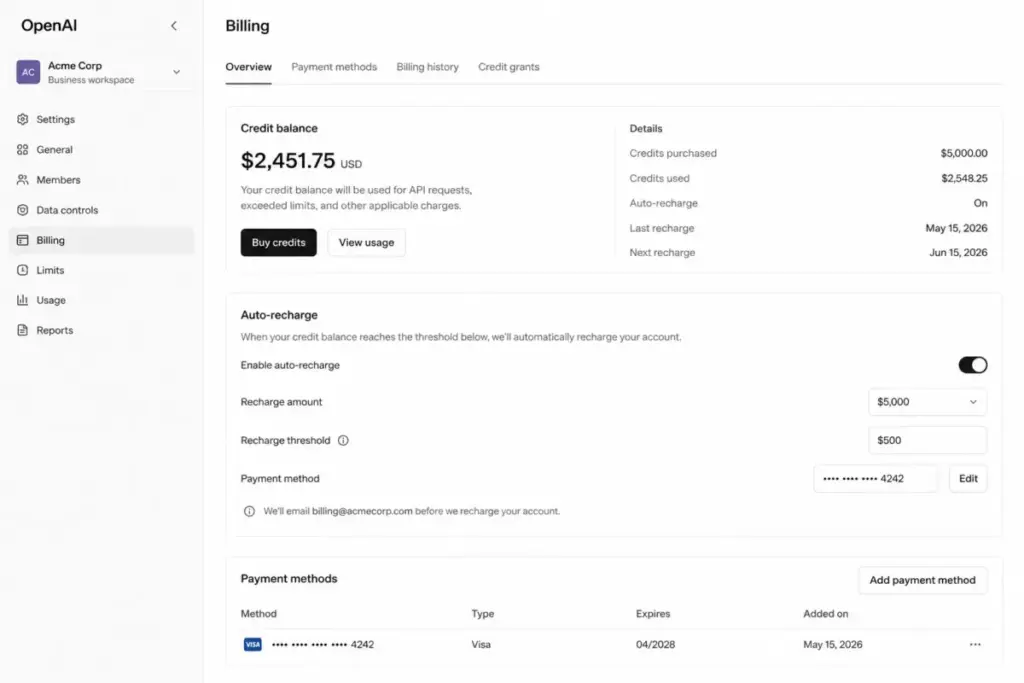Click the Added on column header
Screen dimensions: 1024x683
tap(825, 614)
